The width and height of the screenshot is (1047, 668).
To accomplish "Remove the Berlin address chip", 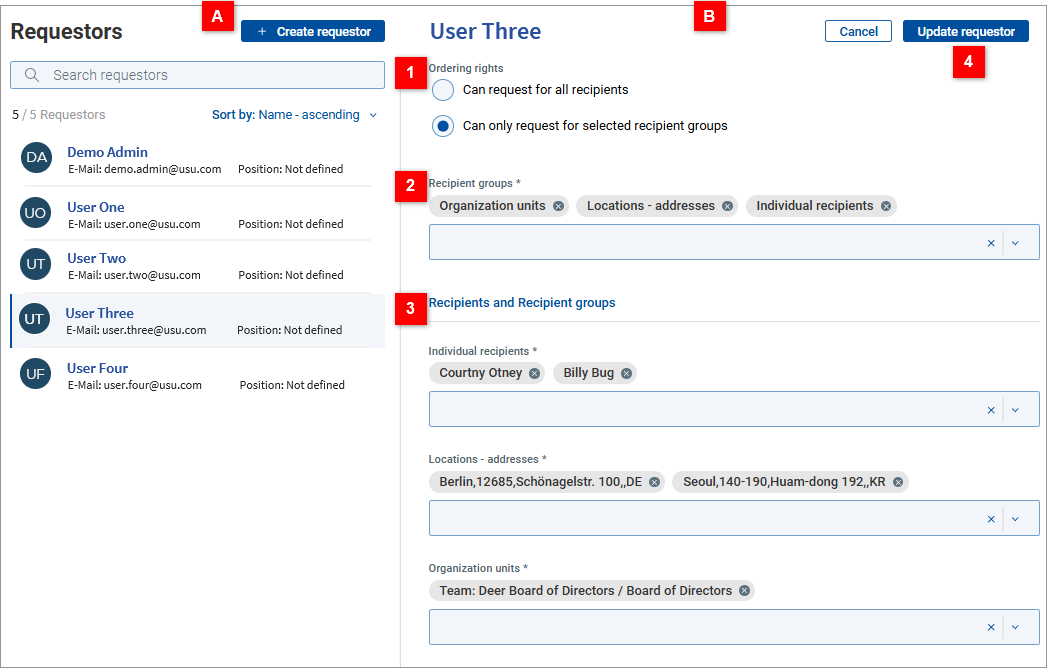I will click(654, 482).
